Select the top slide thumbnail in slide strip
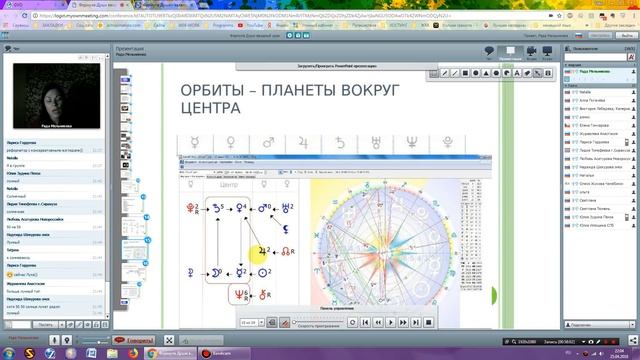640x360 pixels. pyautogui.click(x=125, y=80)
